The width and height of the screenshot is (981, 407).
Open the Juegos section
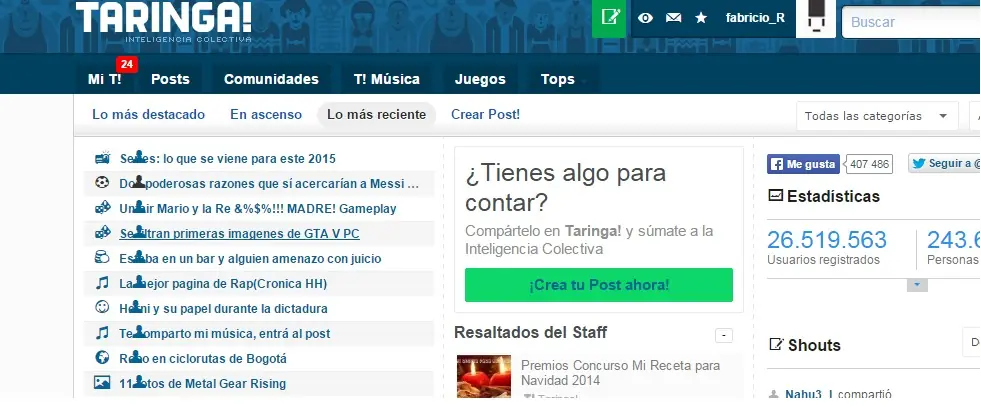[480, 79]
